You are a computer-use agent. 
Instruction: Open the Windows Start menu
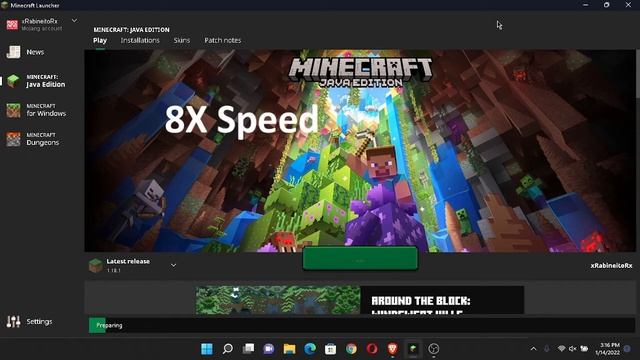point(207,349)
